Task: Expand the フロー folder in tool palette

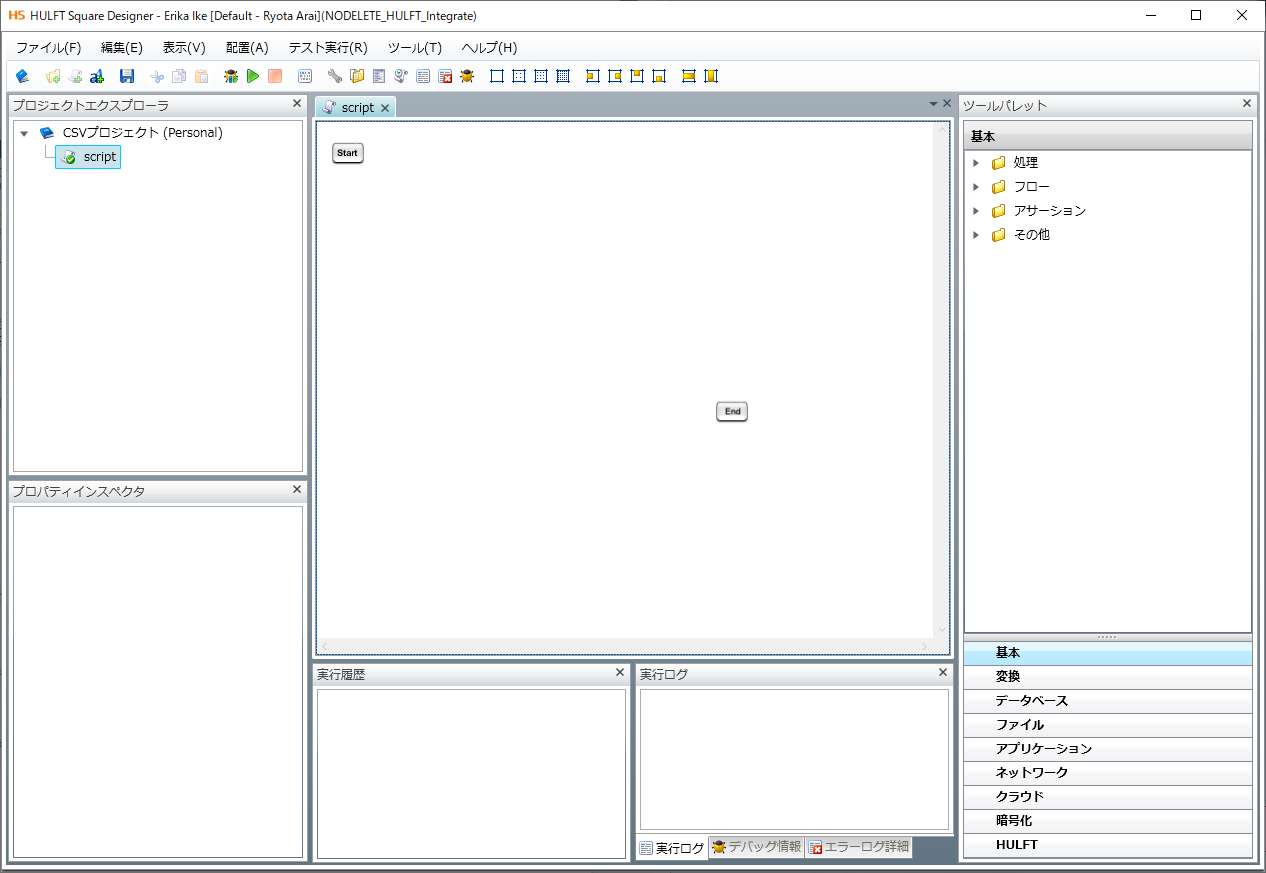Action: pyautogui.click(x=976, y=186)
